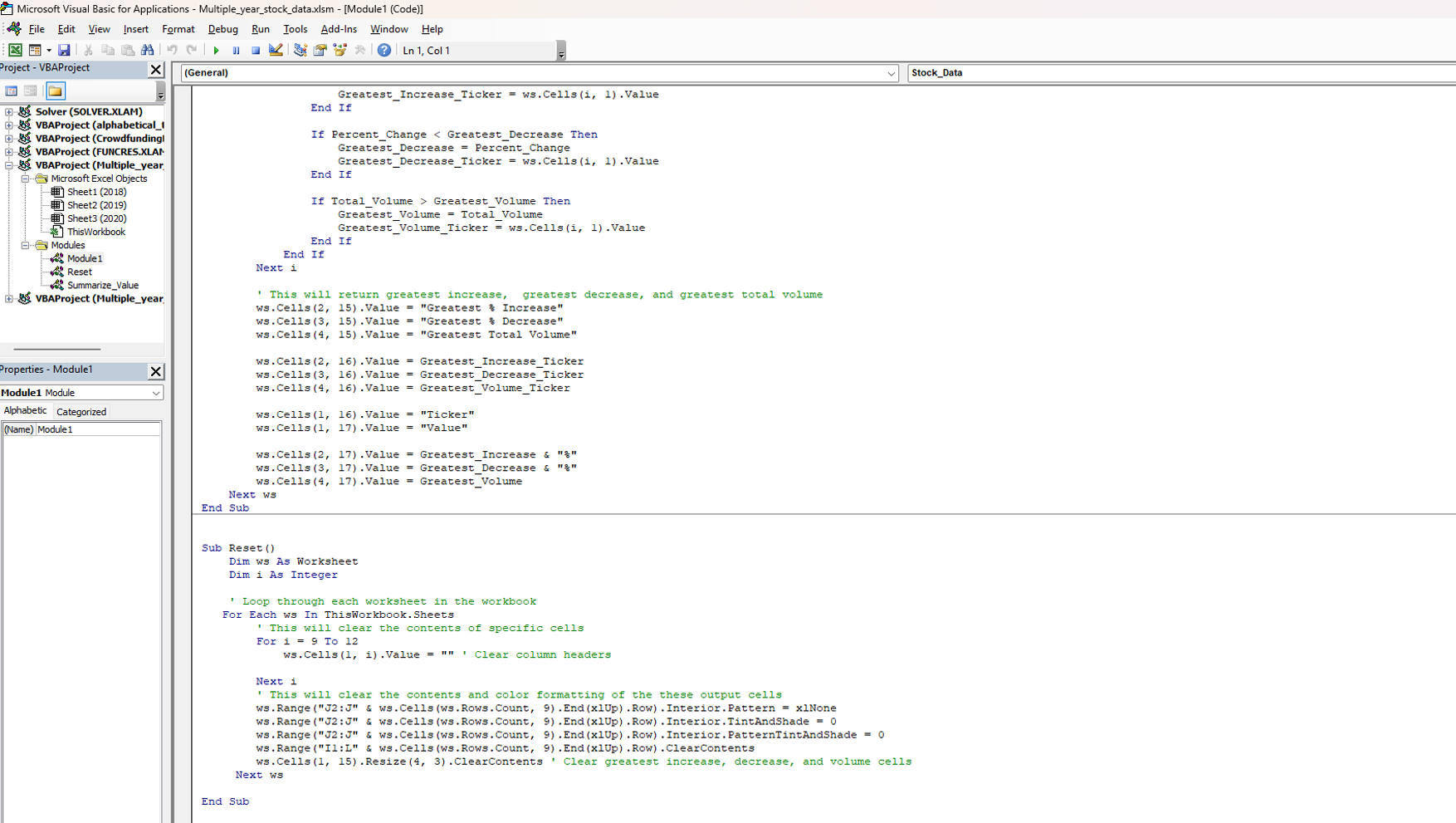Screen dimensions: 1456x823
Task: Save the workbook with the floppy disk icon
Action: pos(64,51)
